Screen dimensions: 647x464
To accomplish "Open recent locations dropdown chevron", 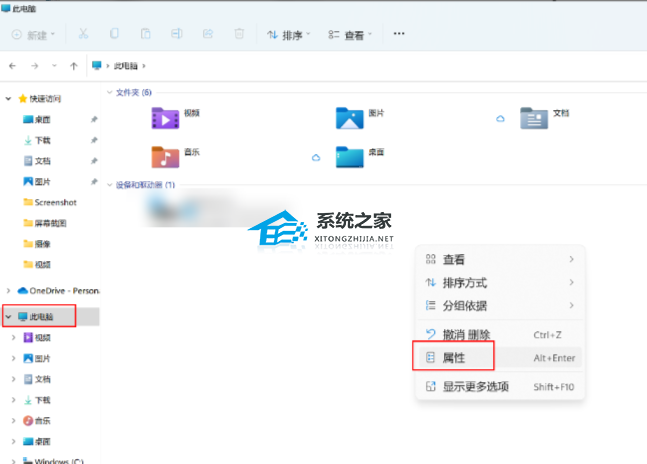I will (x=54, y=66).
